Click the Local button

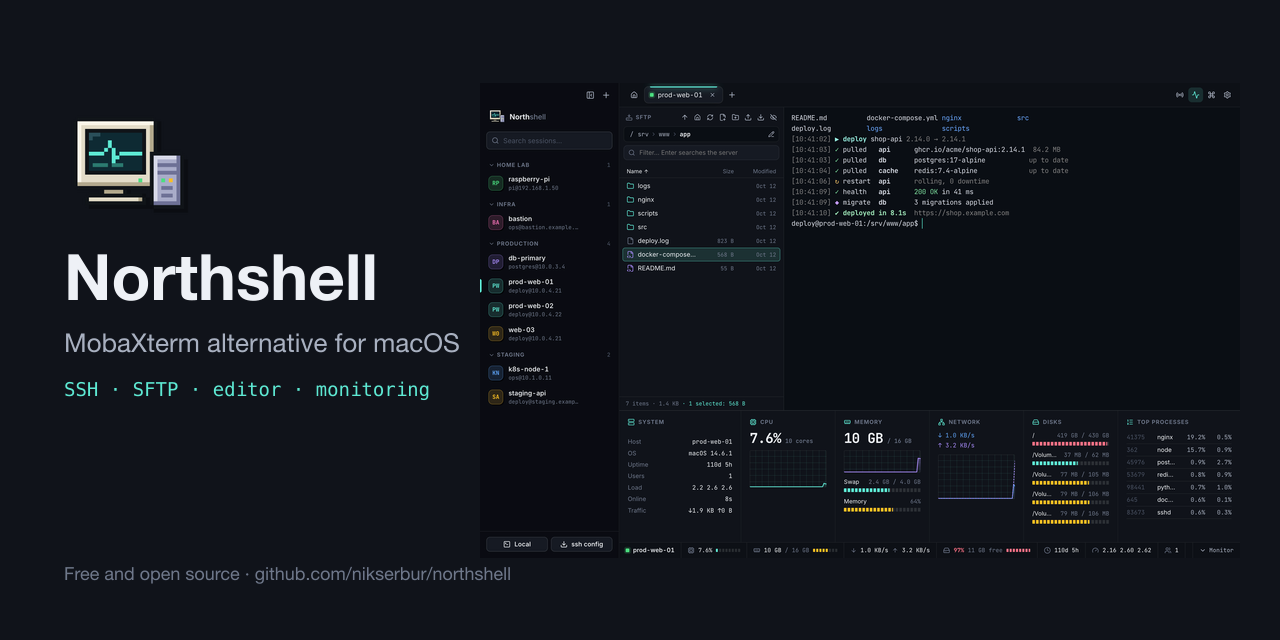coord(517,544)
